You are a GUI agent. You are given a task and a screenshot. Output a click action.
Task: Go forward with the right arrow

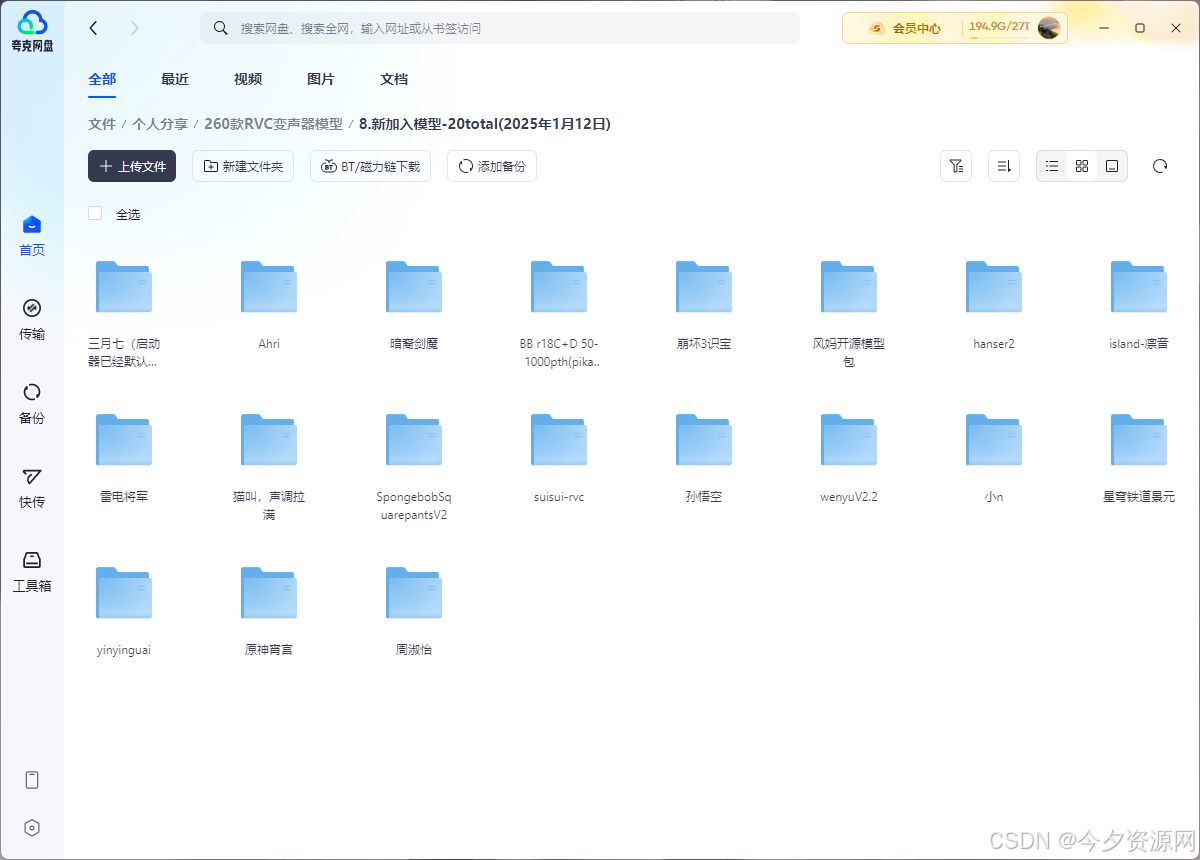click(x=135, y=28)
